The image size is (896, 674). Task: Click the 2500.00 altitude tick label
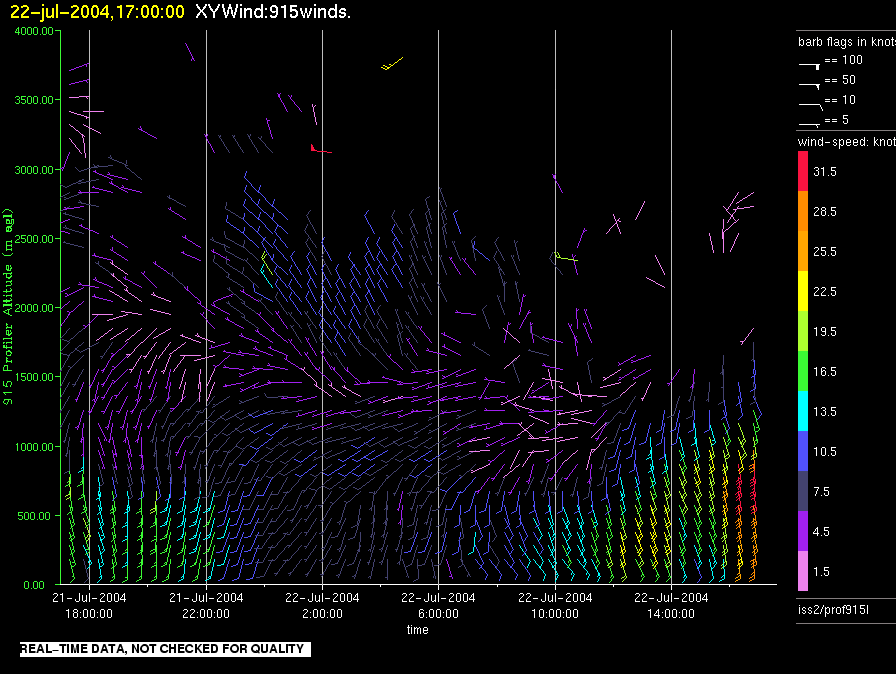[x=34, y=239]
